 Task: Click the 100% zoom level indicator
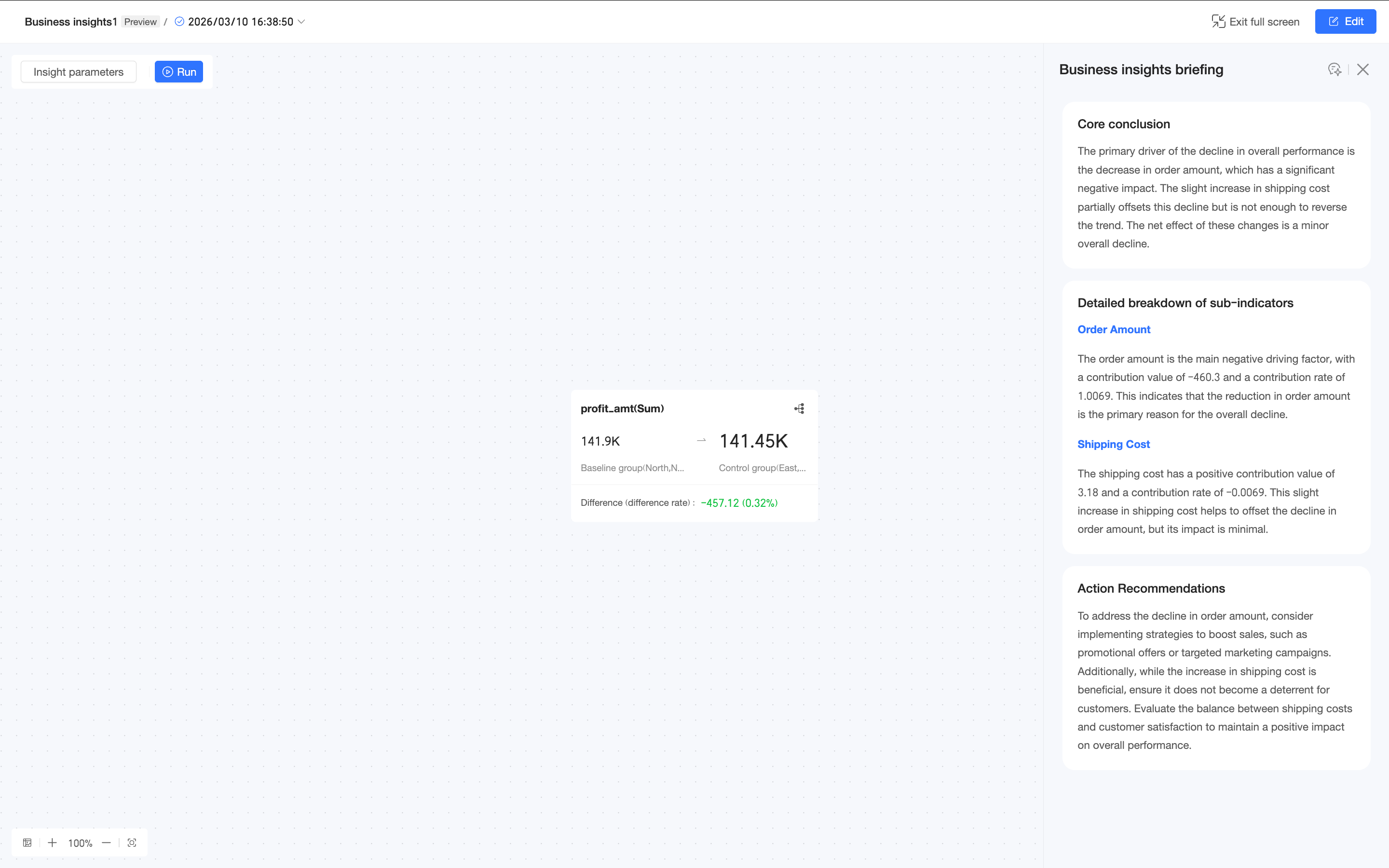point(80,843)
